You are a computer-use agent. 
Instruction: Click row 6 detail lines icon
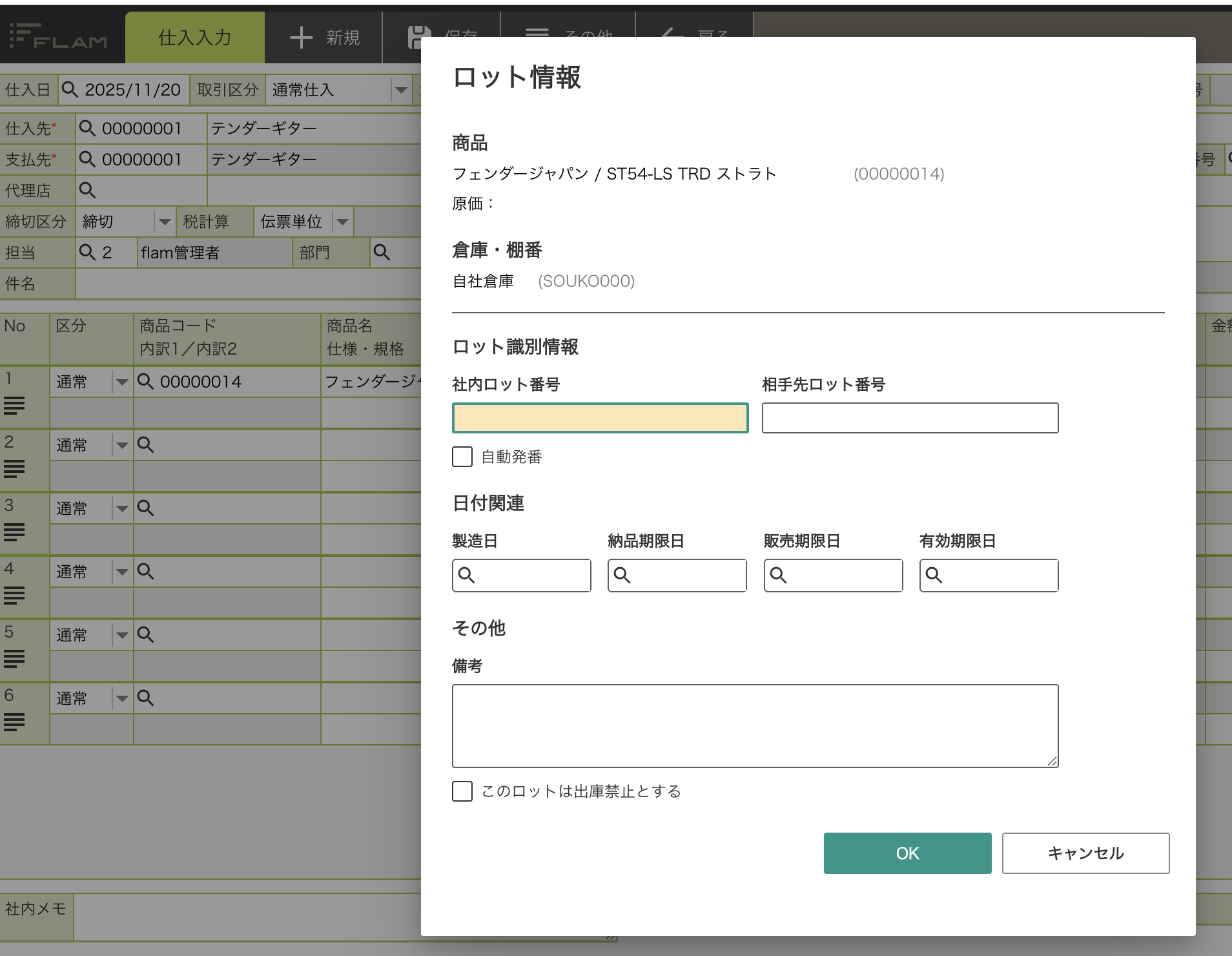tap(14, 722)
